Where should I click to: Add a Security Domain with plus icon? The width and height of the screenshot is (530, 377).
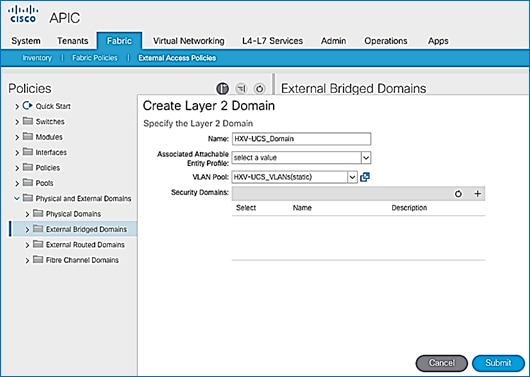pos(477,194)
